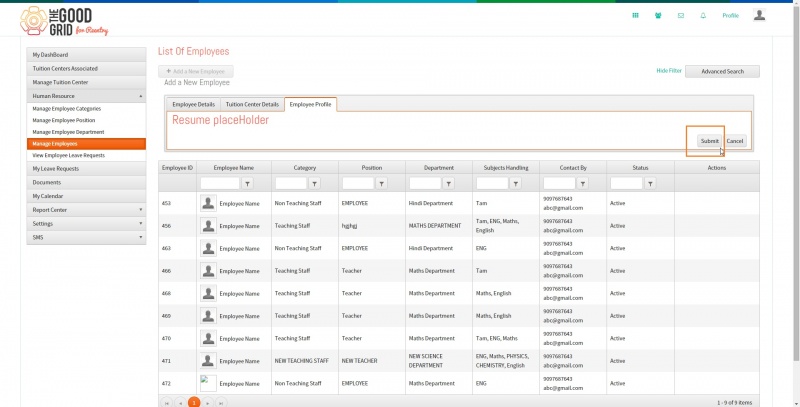The image size is (800, 407).
Task: Open the notifications bell icon
Action: pos(703,15)
